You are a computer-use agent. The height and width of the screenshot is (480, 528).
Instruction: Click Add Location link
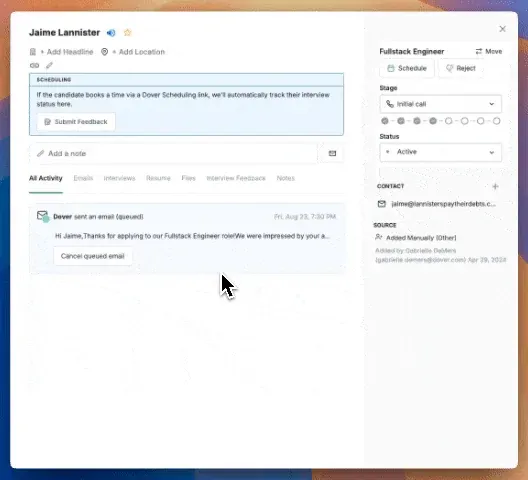tap(138, 52)
